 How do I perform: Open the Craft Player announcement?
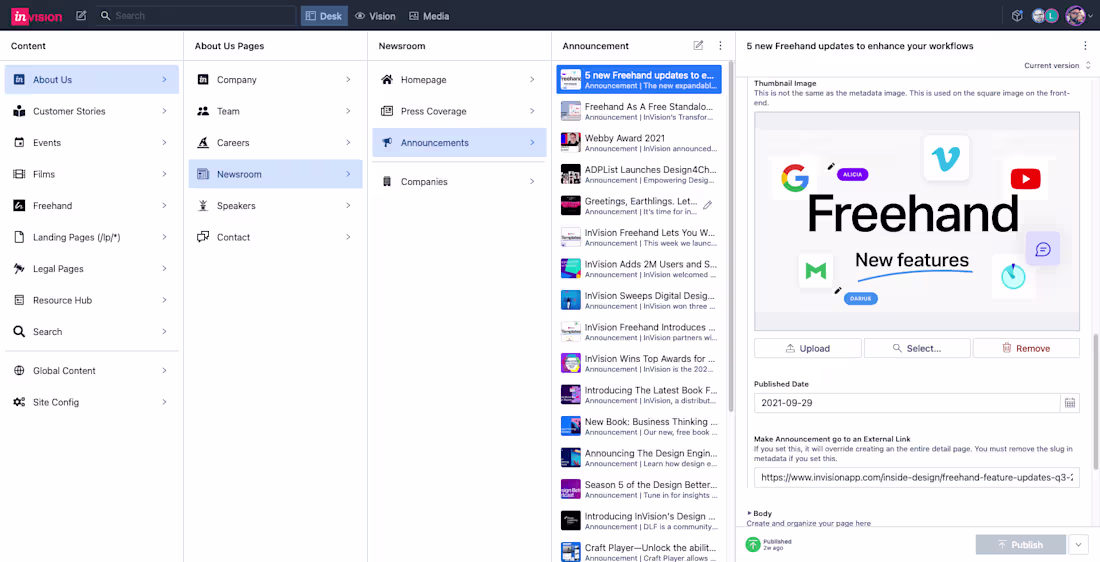tap(640, 551)
